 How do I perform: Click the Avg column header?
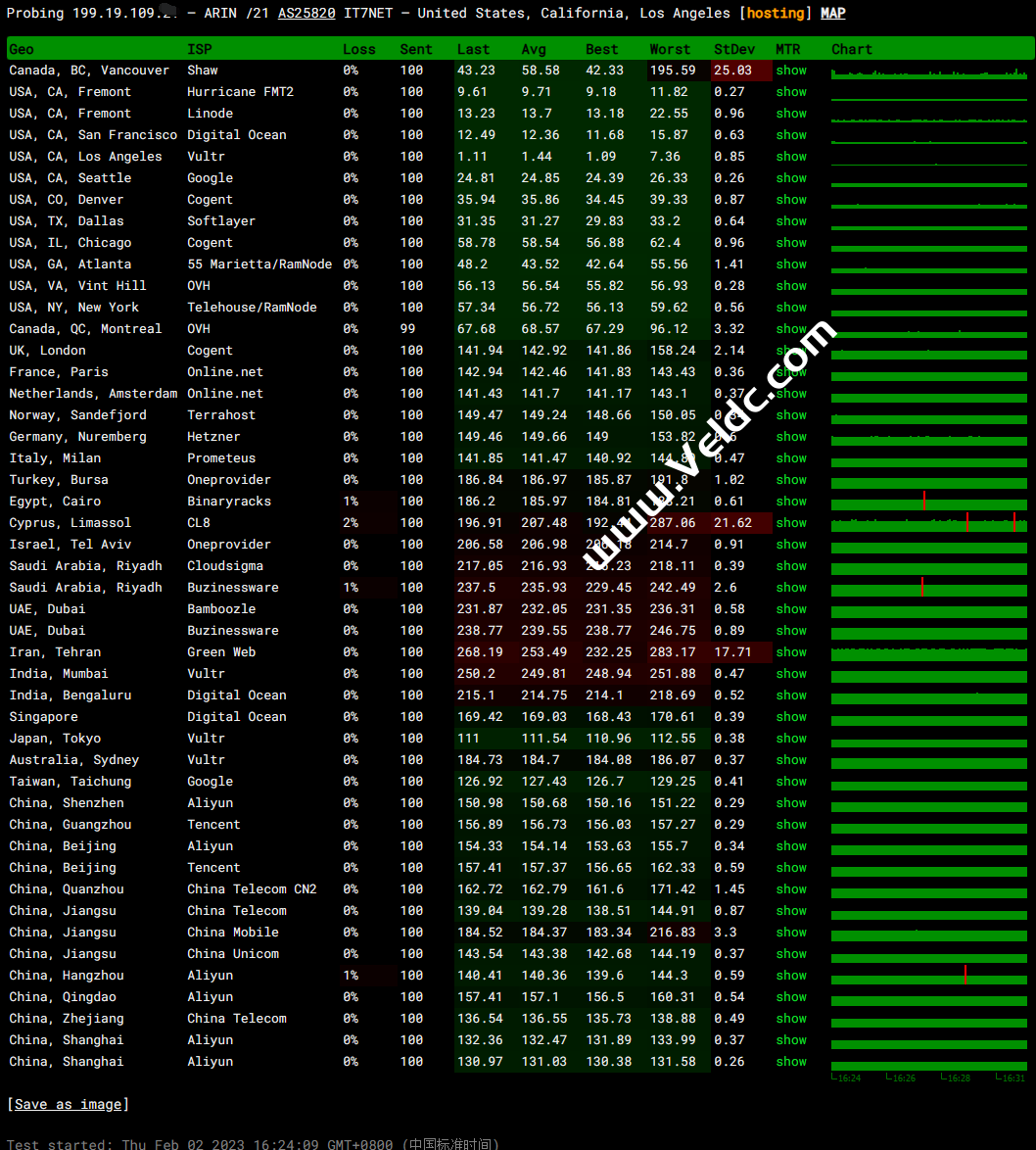click(x=534, y=49)
